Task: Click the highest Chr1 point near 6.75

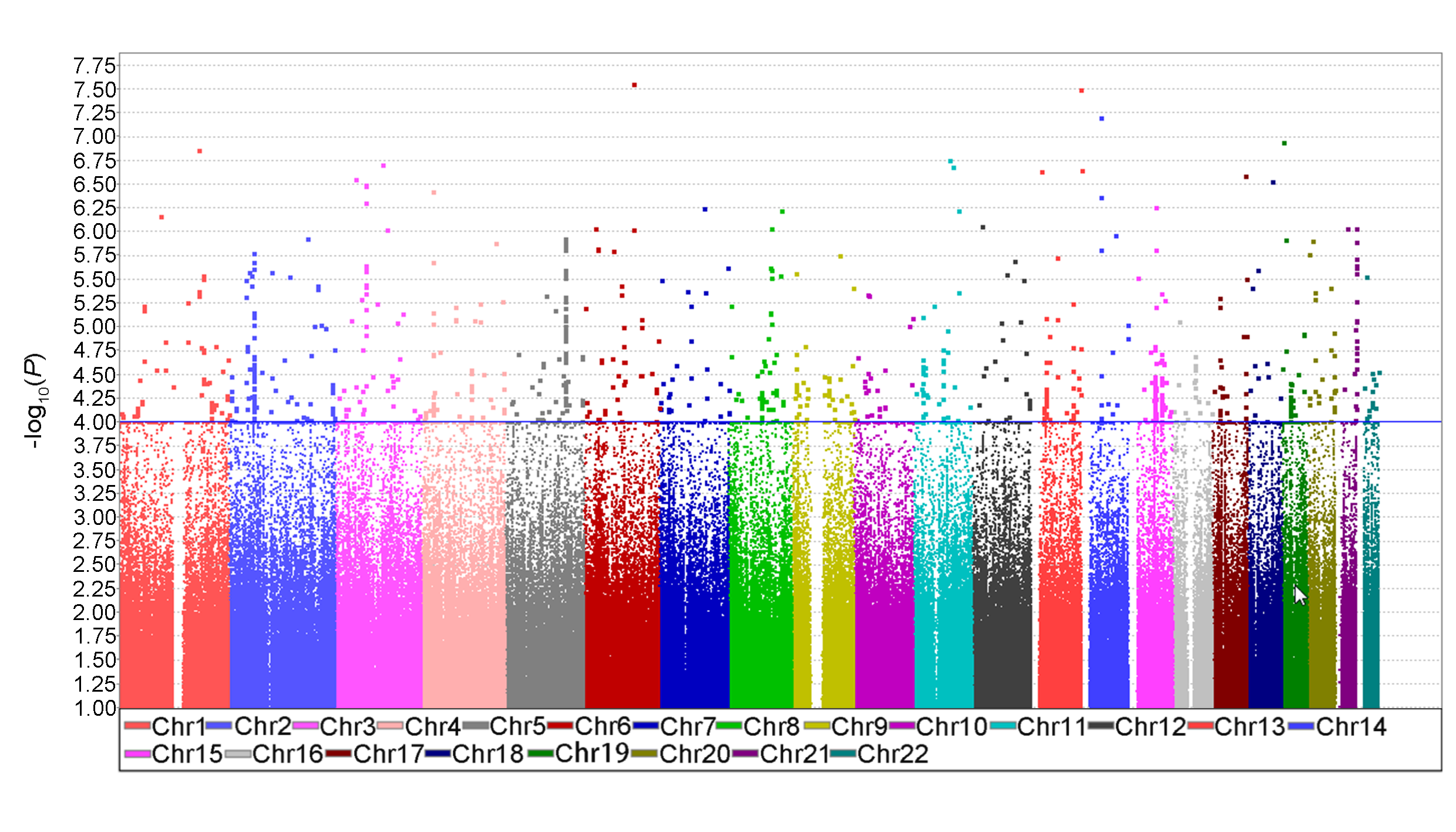Action: (200, 151)
